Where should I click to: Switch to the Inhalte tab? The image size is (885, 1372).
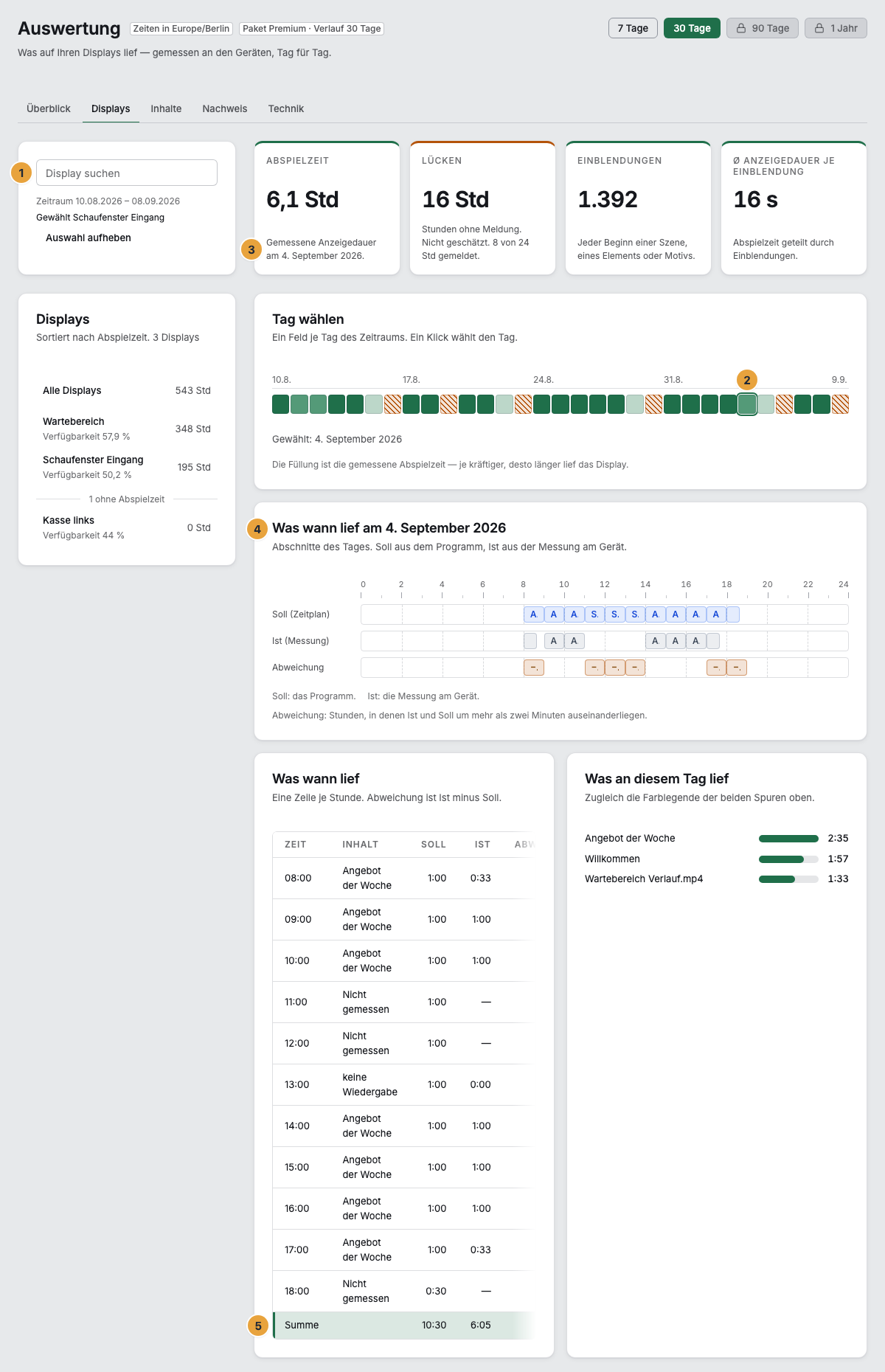(x=166, y=108)
